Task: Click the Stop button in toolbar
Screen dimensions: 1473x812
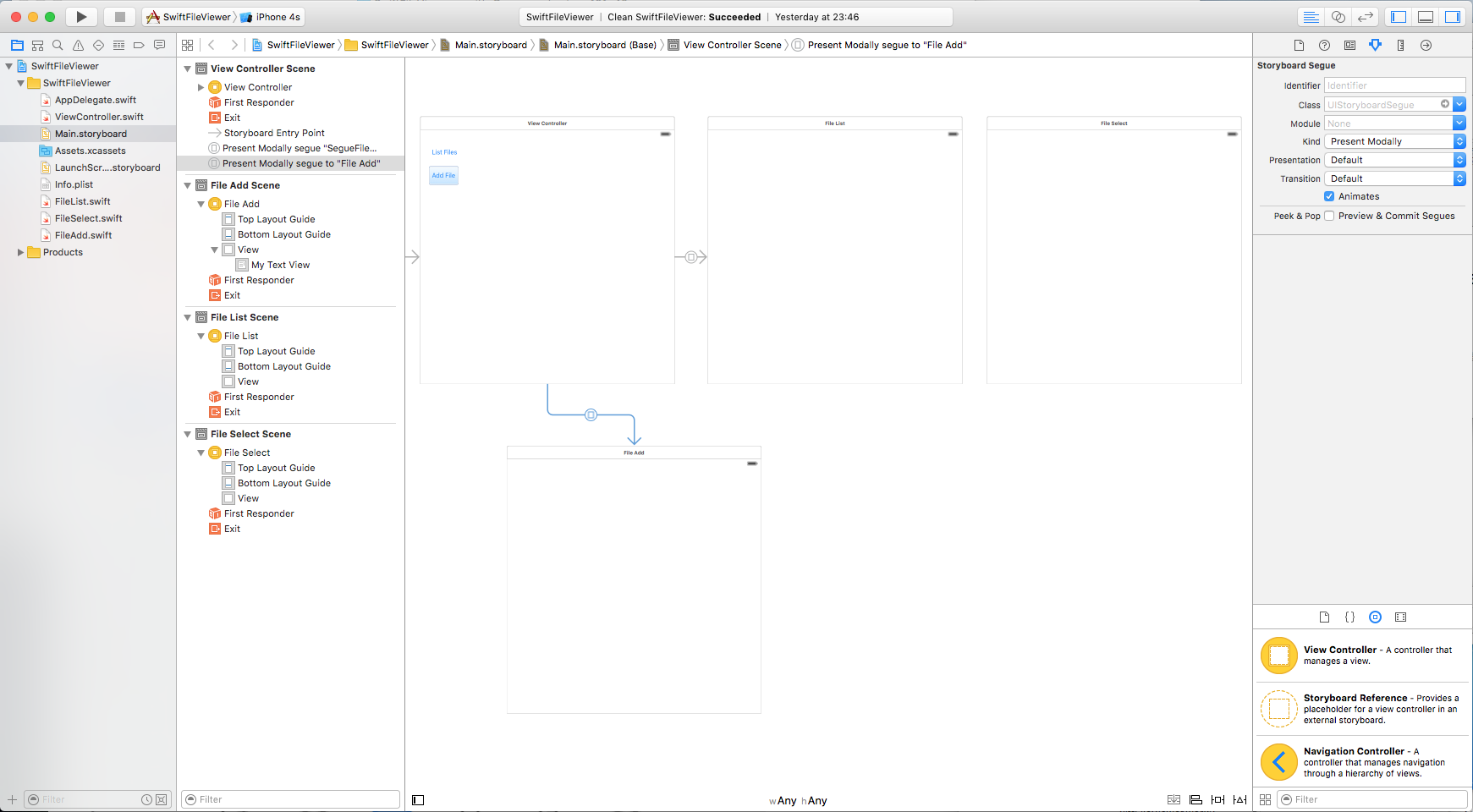Action: 119,17
